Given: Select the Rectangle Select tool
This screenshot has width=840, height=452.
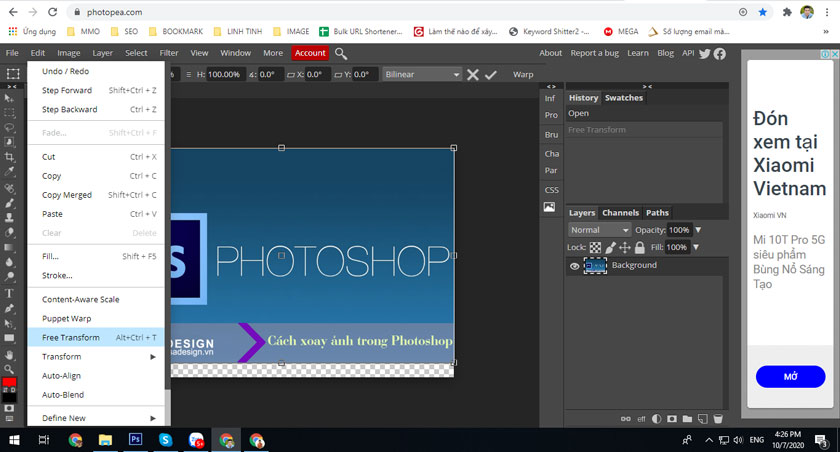Looking at the screenshot, I should pyautogui.click(x=9, y=113).
